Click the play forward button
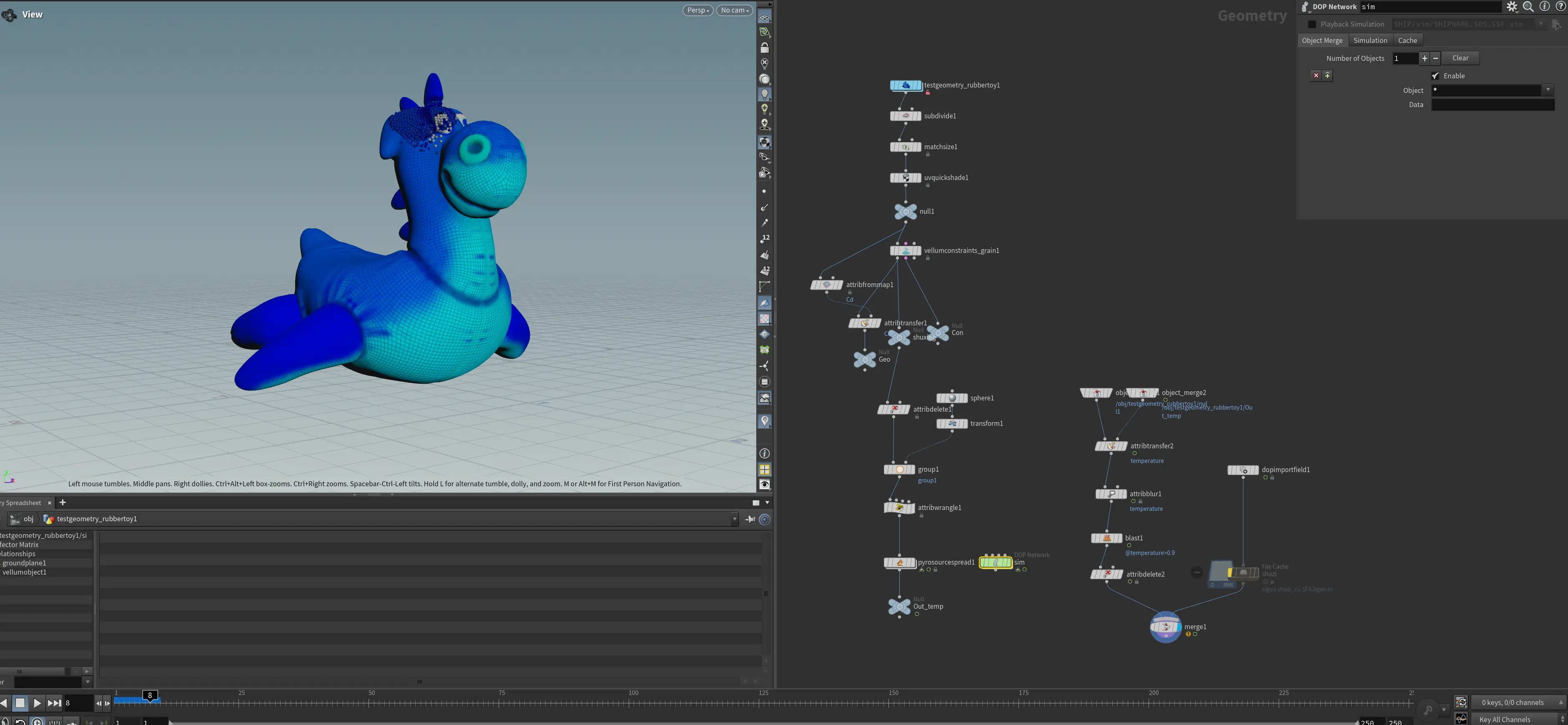This screenshot has height=725, width=1568. point(37,704)
